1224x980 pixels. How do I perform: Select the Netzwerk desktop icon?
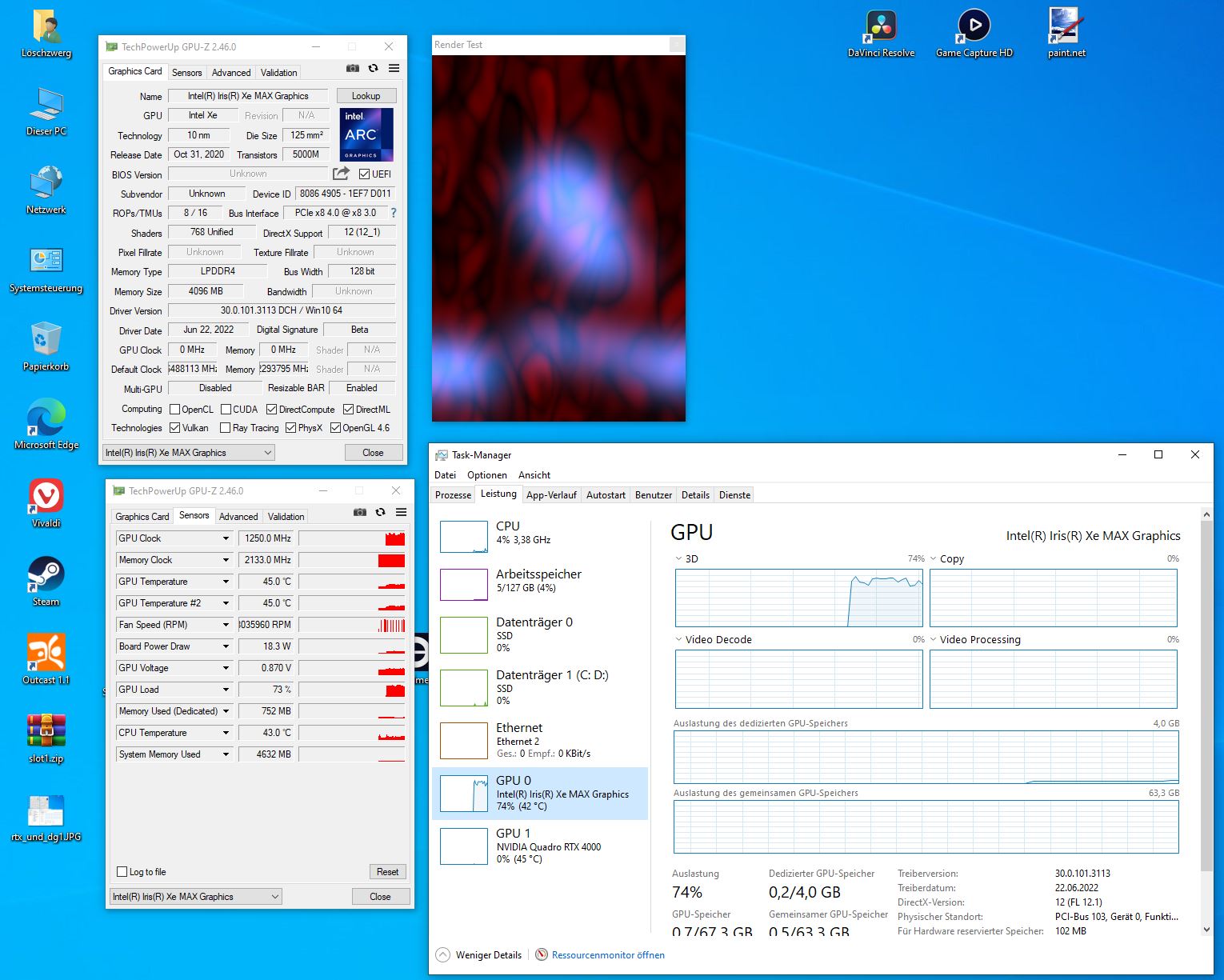click(46, 190)
